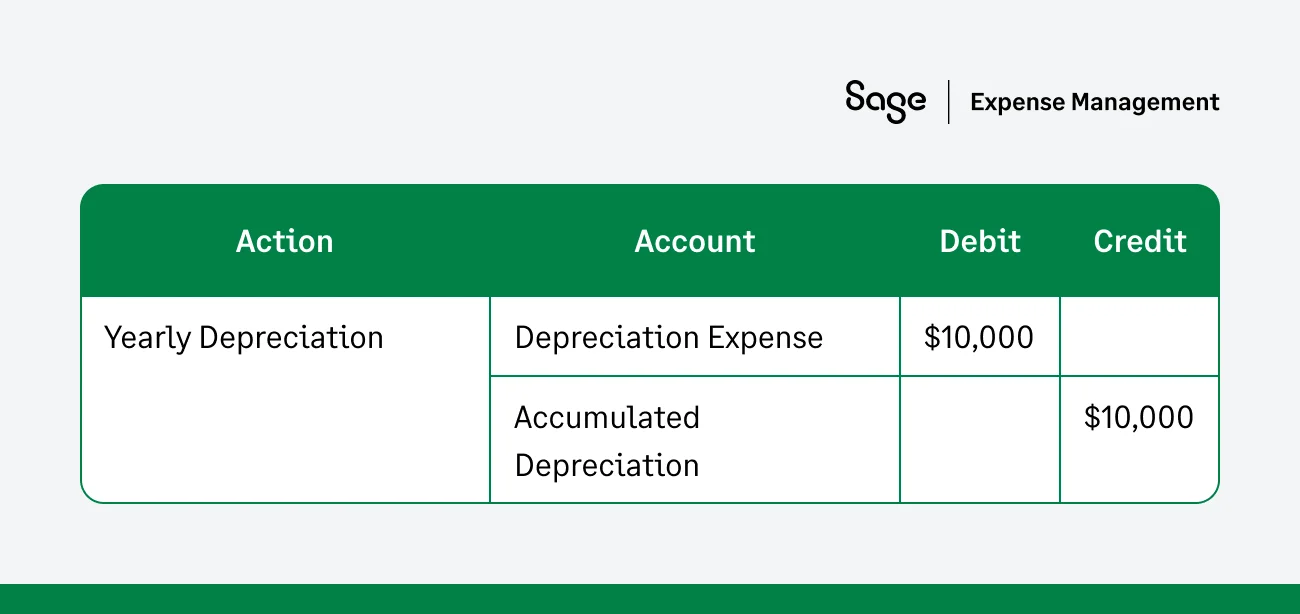Click the word "Accumulated" in the table
1300x614 pixels.
pos(606,417)
